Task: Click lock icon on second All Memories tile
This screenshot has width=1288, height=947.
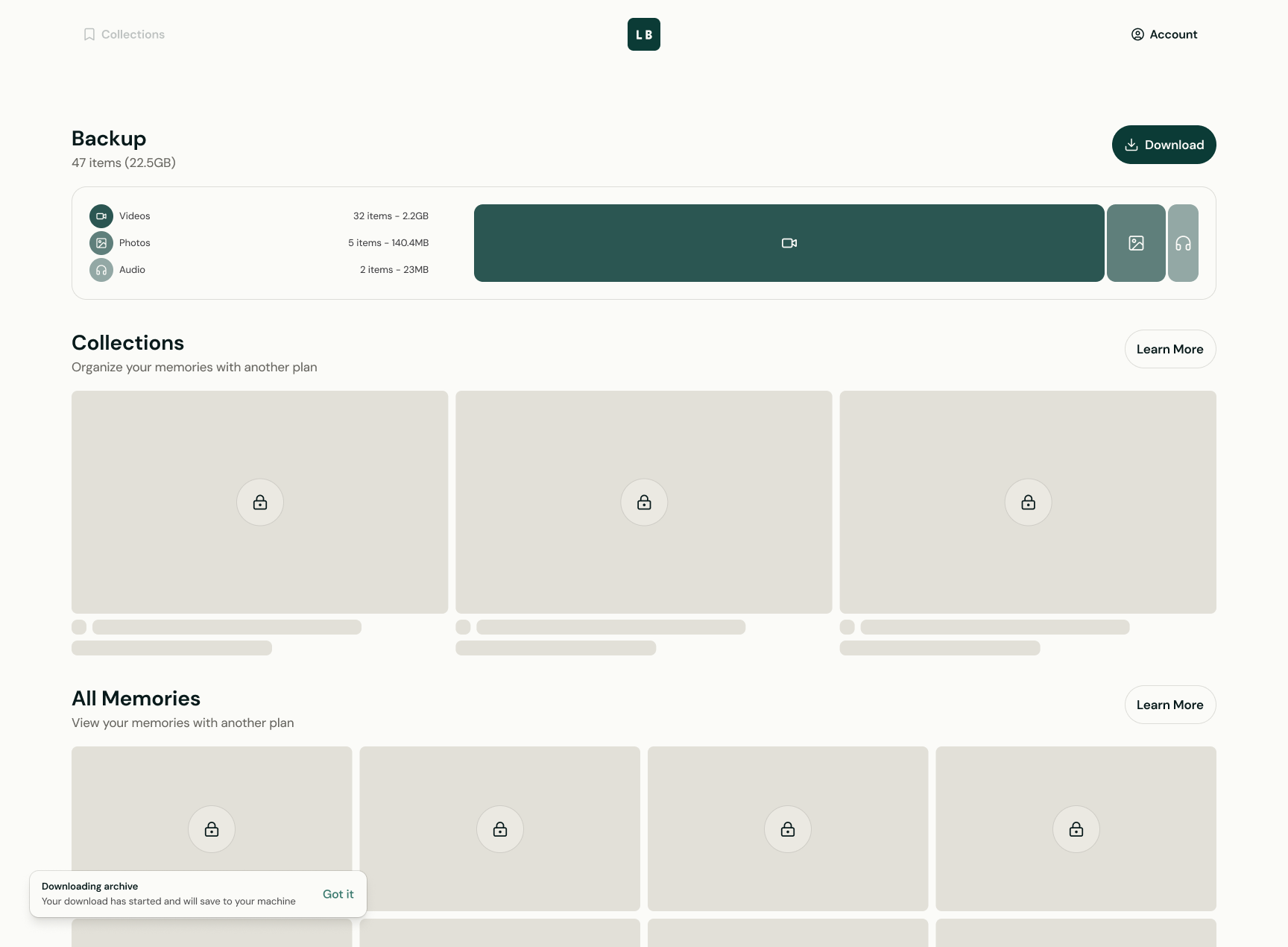Action: click(x=500, y=829)
